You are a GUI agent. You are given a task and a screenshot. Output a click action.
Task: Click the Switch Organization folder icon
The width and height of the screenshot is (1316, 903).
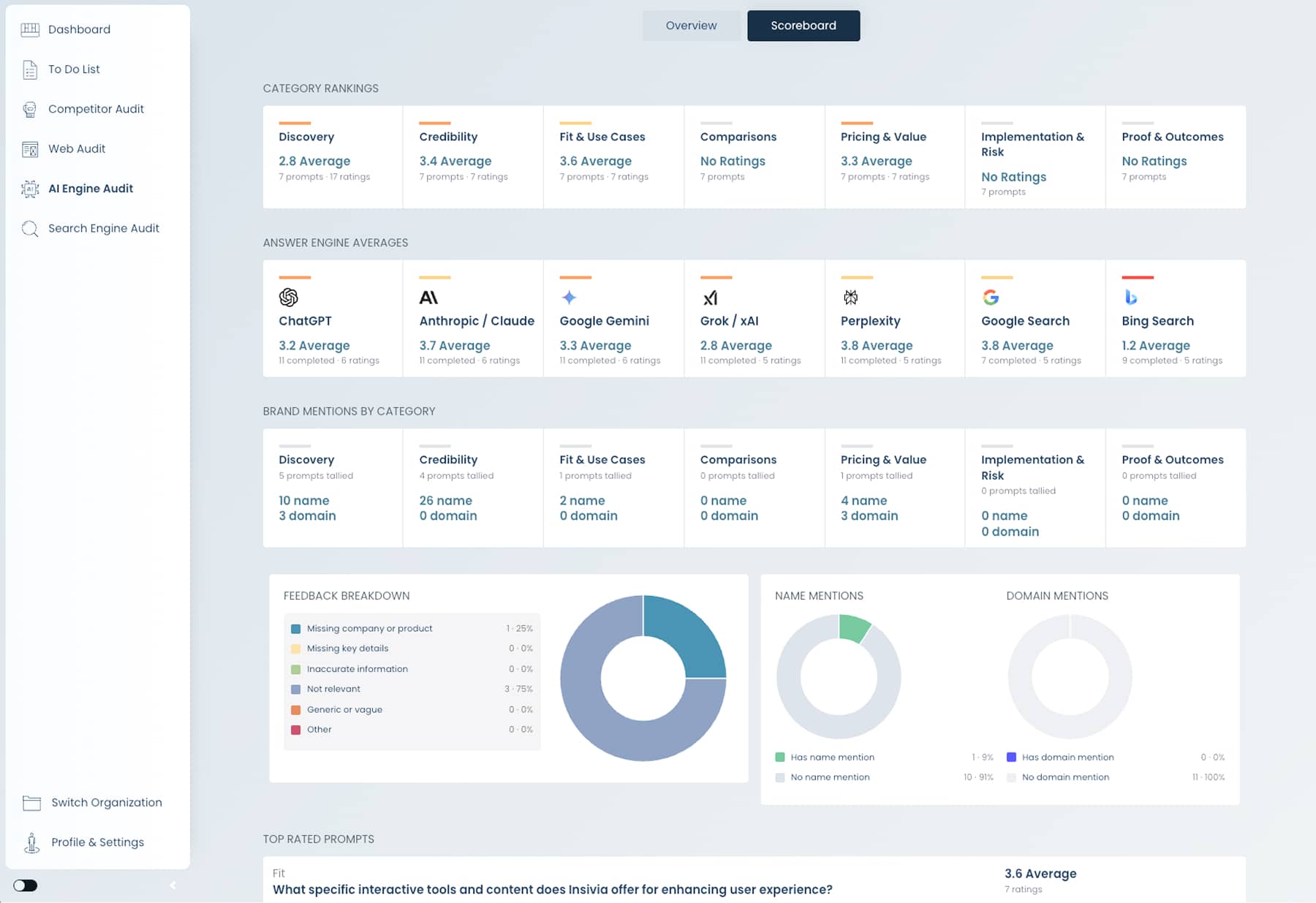(x=31, y=803)
